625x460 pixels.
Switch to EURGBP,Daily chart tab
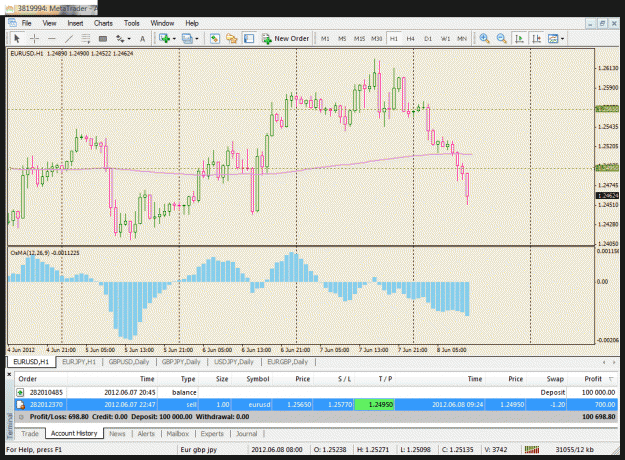287,362
